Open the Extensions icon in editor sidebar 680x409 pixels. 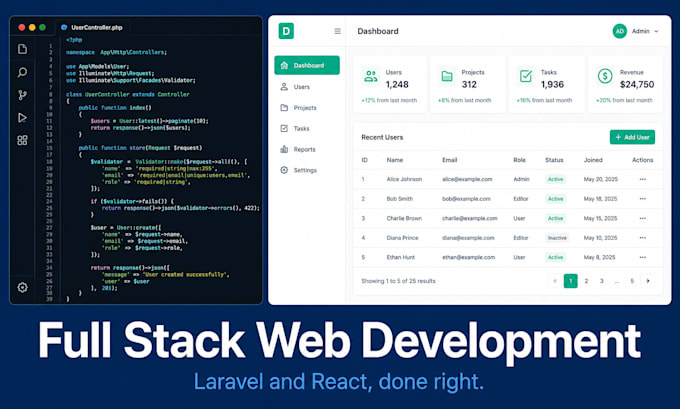[x=22, y=140]
